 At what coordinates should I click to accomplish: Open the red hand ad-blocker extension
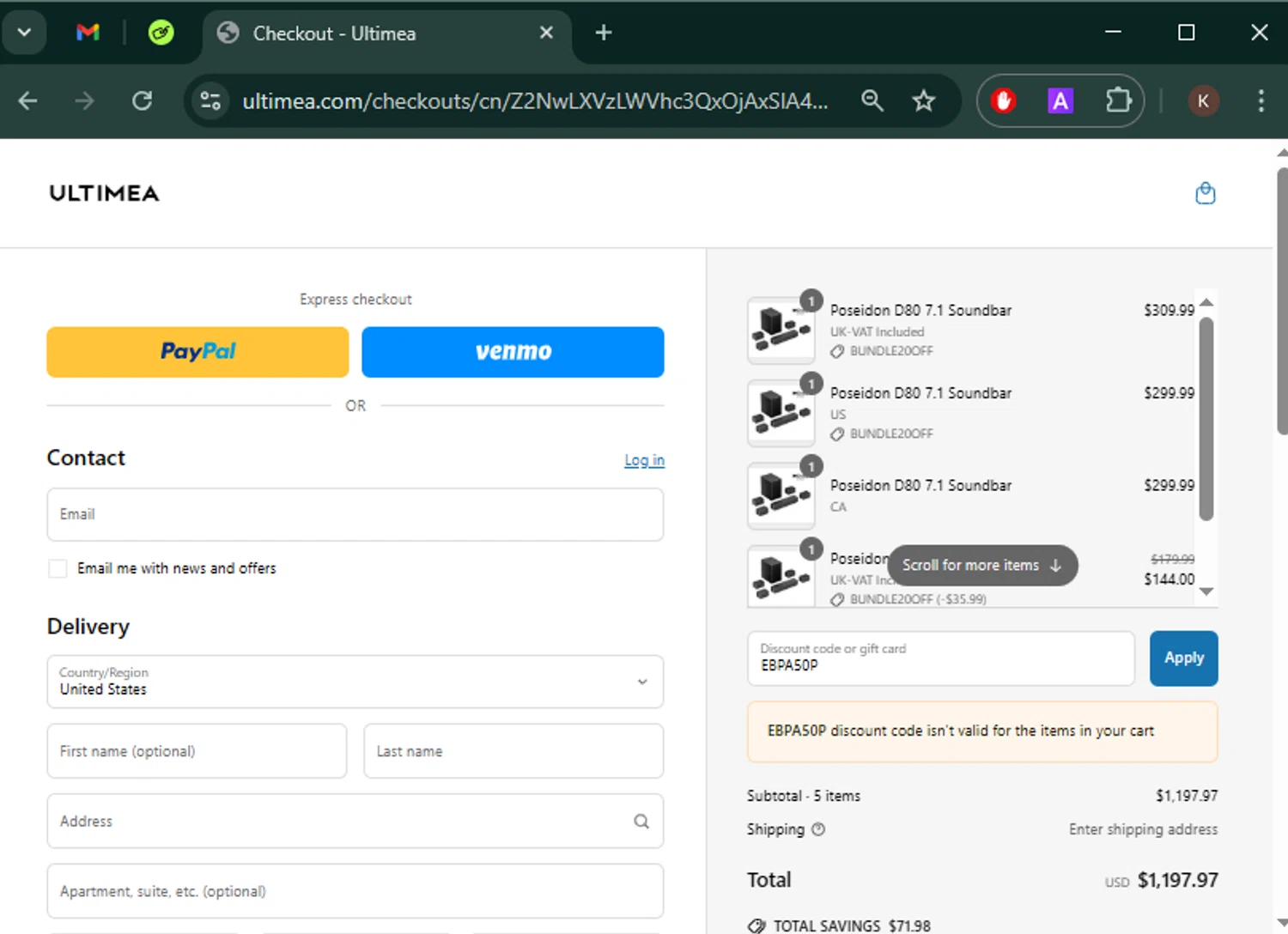(x=1003, y=101)
